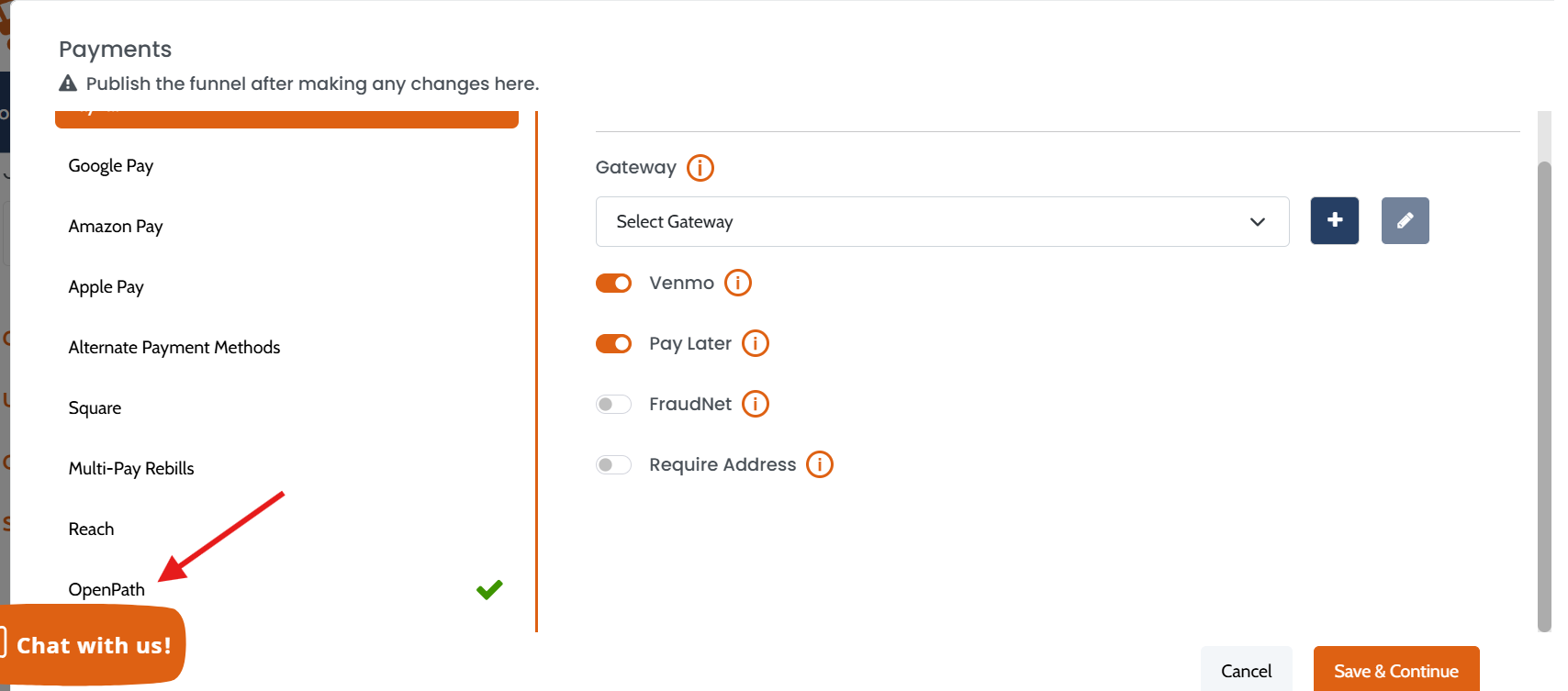
Task: Click the Select Gateway chevron arrow
Action: [1257, 222]
